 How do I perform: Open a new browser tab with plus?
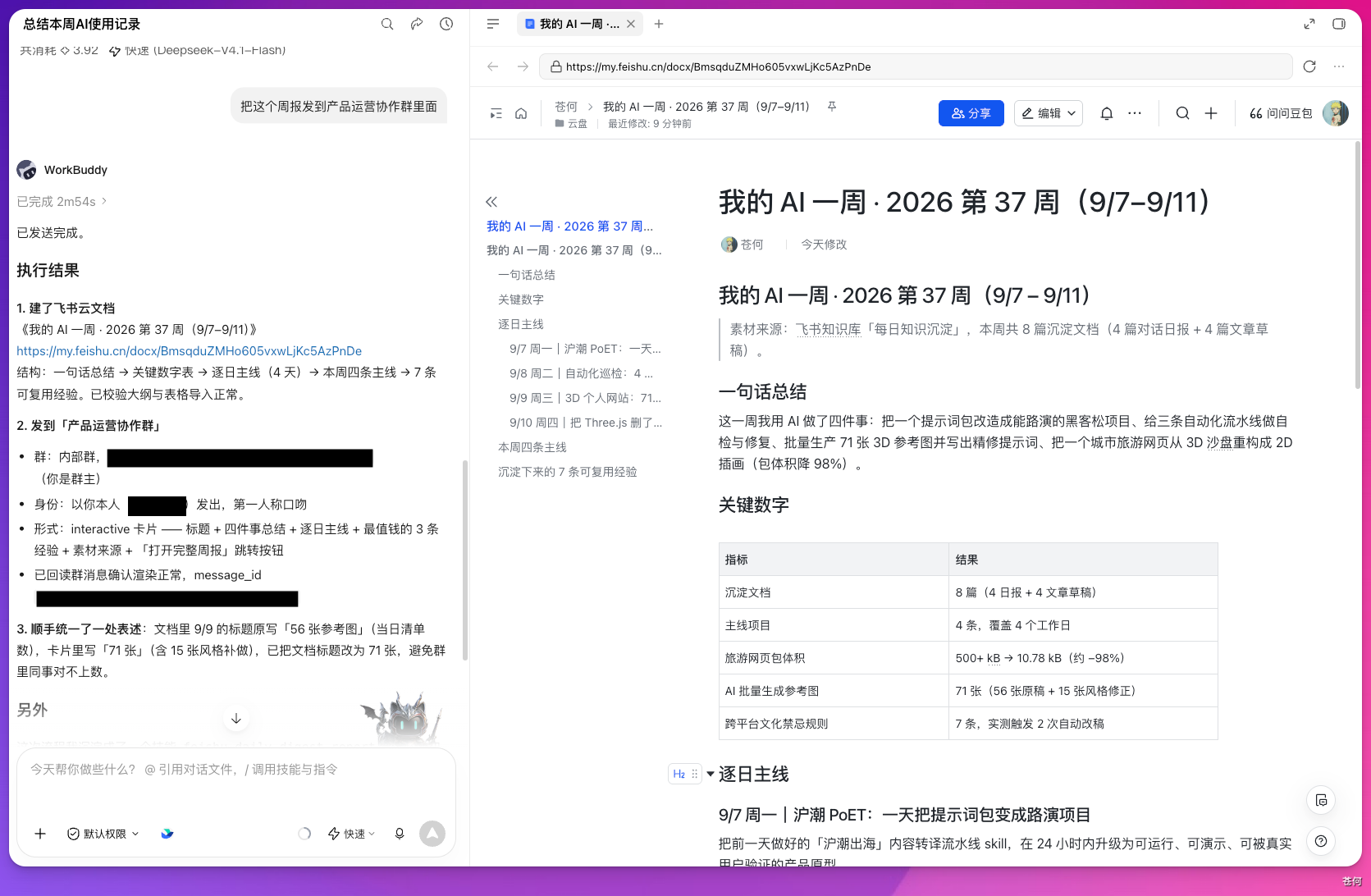coord(659,24)
